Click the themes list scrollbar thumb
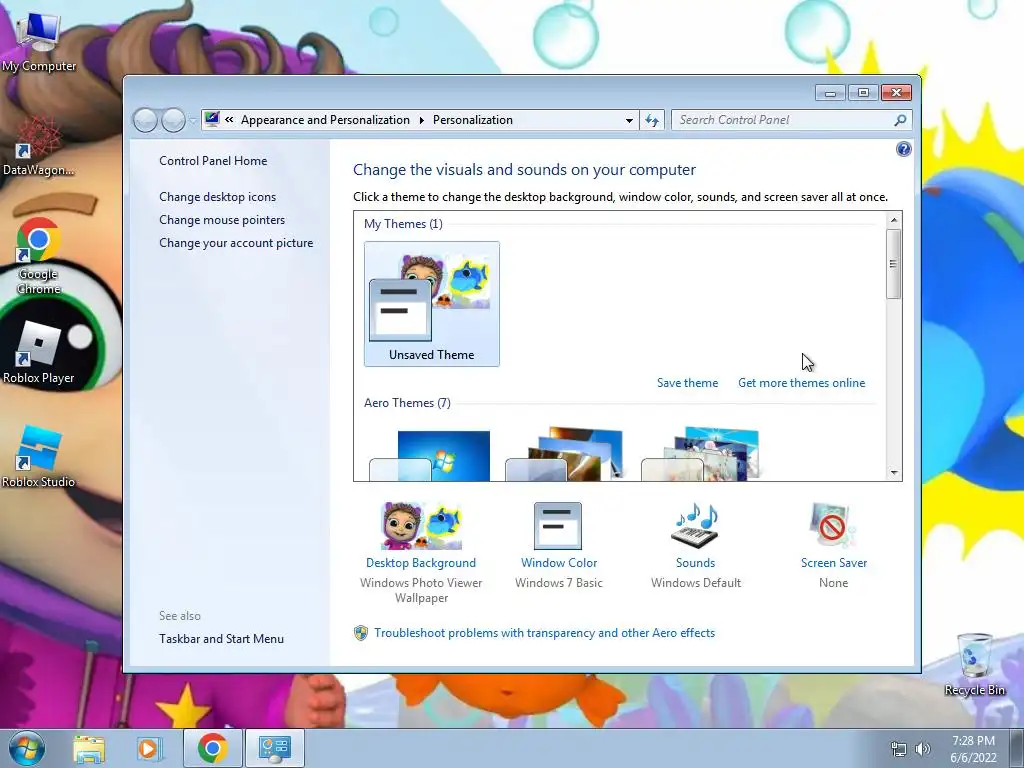Viewport: 1024px width, 768px height. 894,264
